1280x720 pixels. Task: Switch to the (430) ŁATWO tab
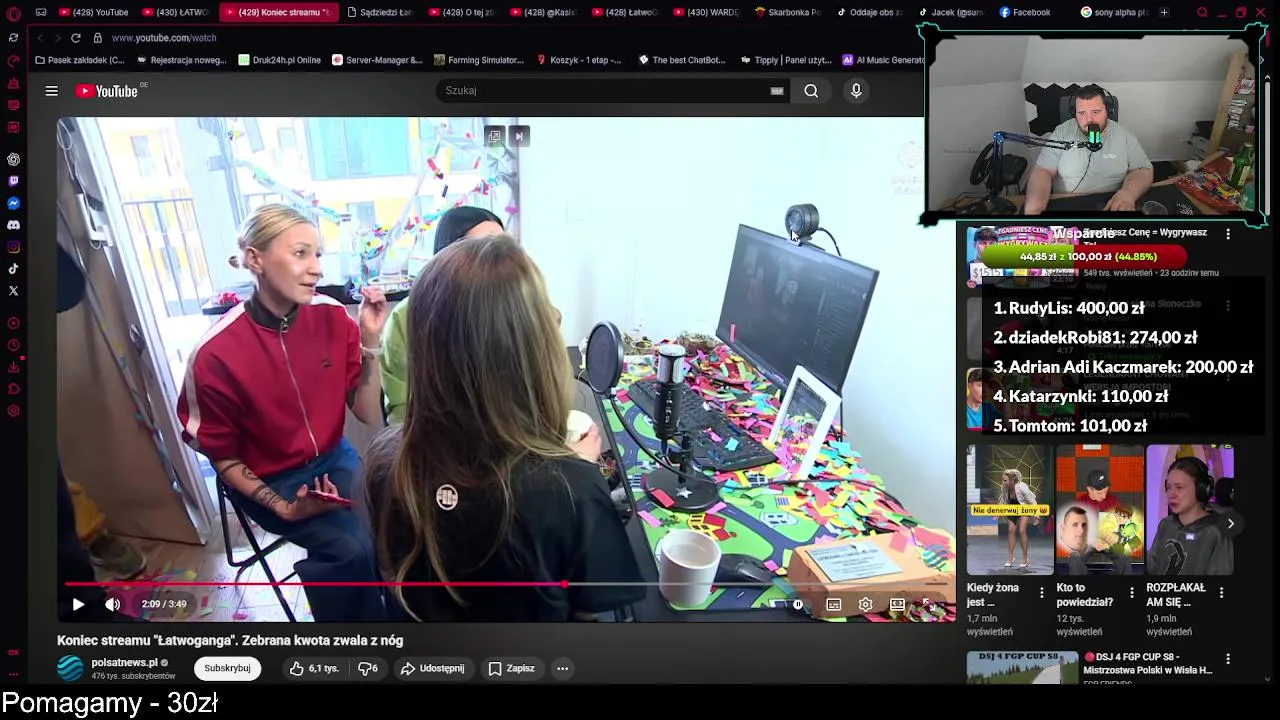(176, 12)
